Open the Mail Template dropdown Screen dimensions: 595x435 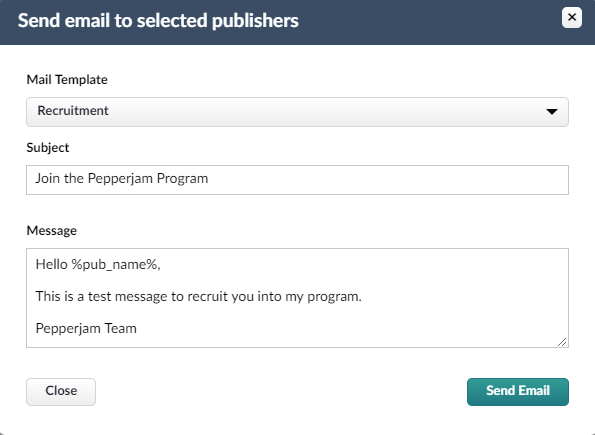[x=297, y=112]
